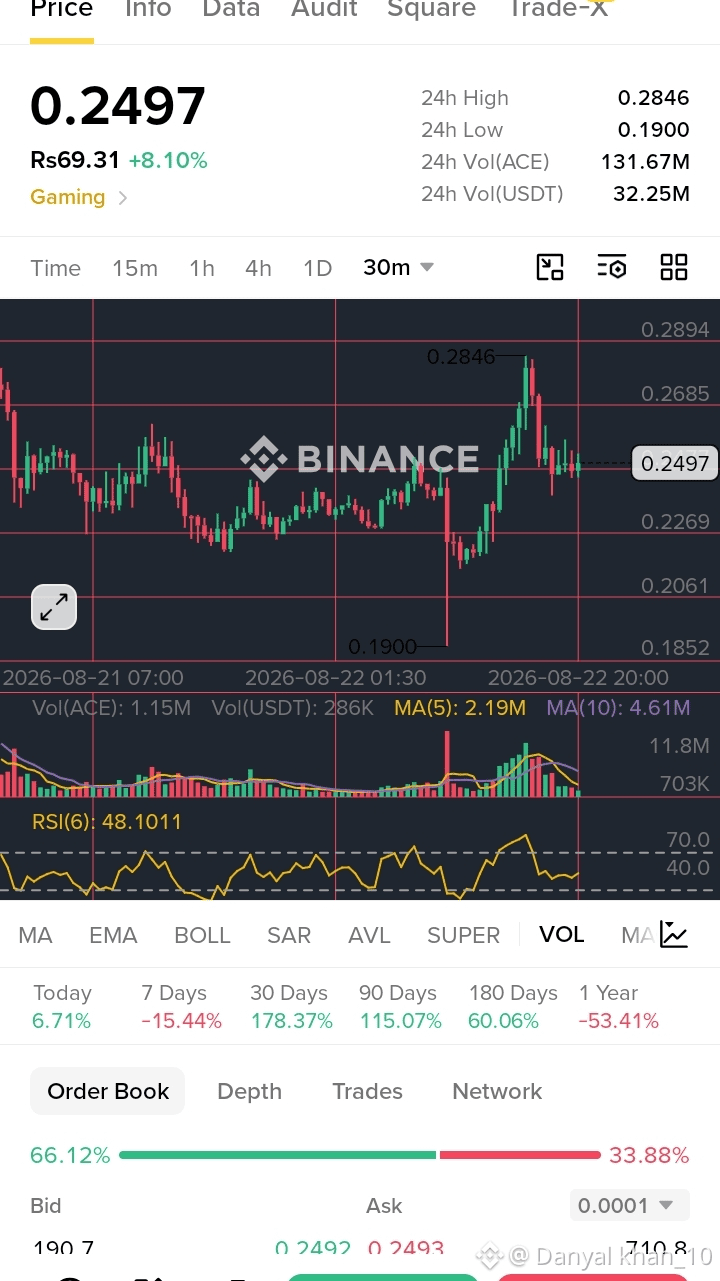Open the Data tab

[231, 10]
